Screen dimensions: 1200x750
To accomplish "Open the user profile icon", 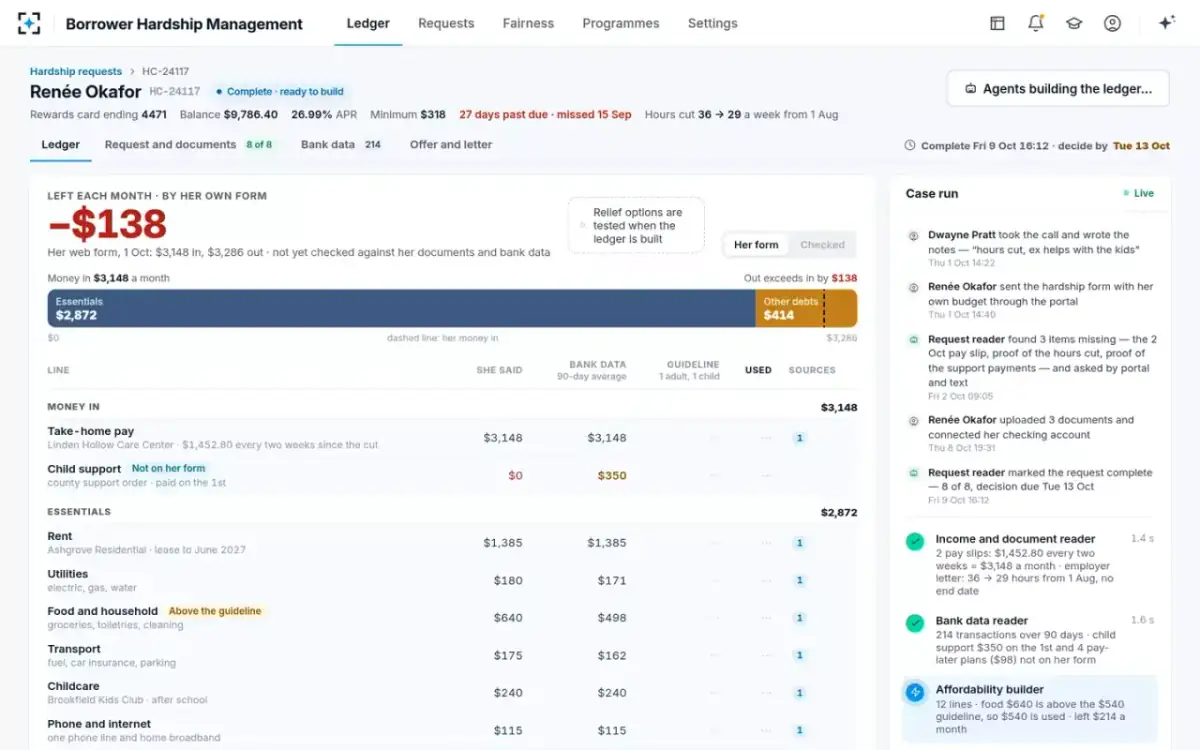I will click(1112, 23).
